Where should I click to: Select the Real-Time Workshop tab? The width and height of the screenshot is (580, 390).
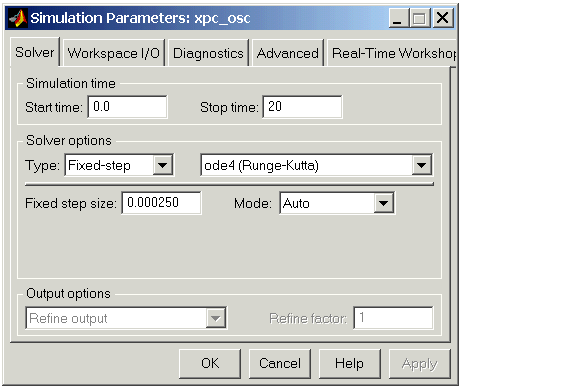coord(392,53)
